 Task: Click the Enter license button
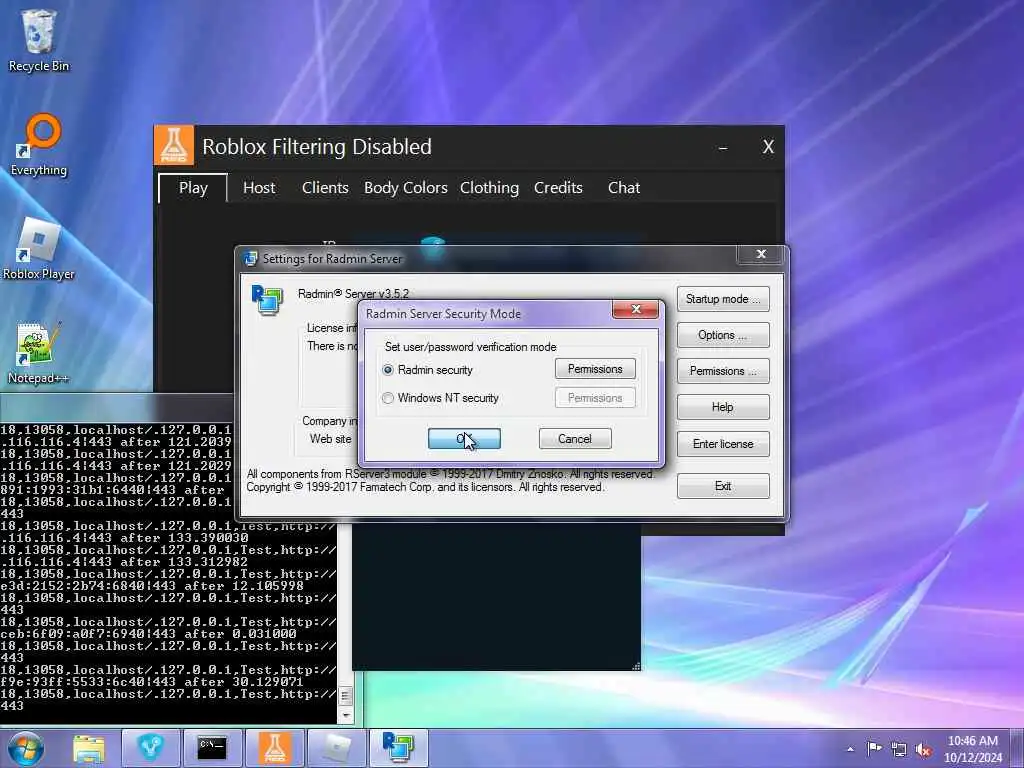pos(723,444)
